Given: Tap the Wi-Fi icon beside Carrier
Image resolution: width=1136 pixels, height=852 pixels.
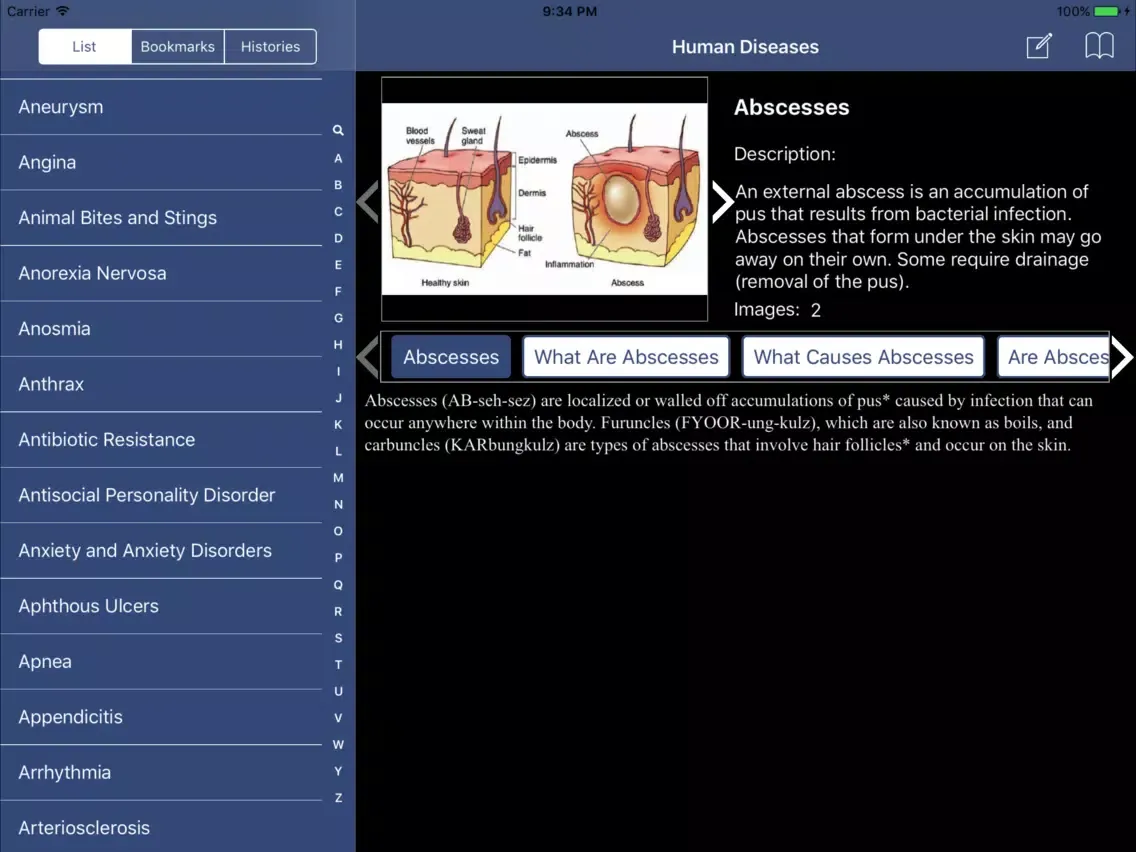Looking at the screenshot, I should pyautogui.click(x=63, y=11).
